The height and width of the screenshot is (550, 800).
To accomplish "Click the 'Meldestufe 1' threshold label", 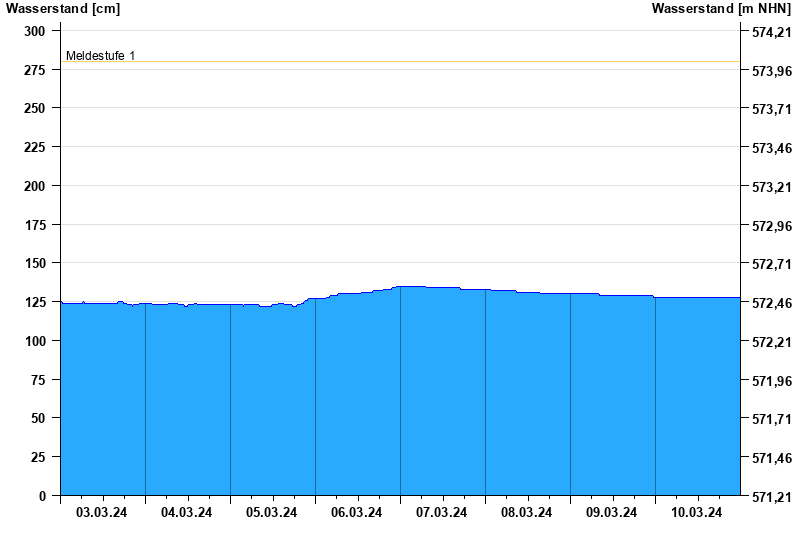I will 100,56.
